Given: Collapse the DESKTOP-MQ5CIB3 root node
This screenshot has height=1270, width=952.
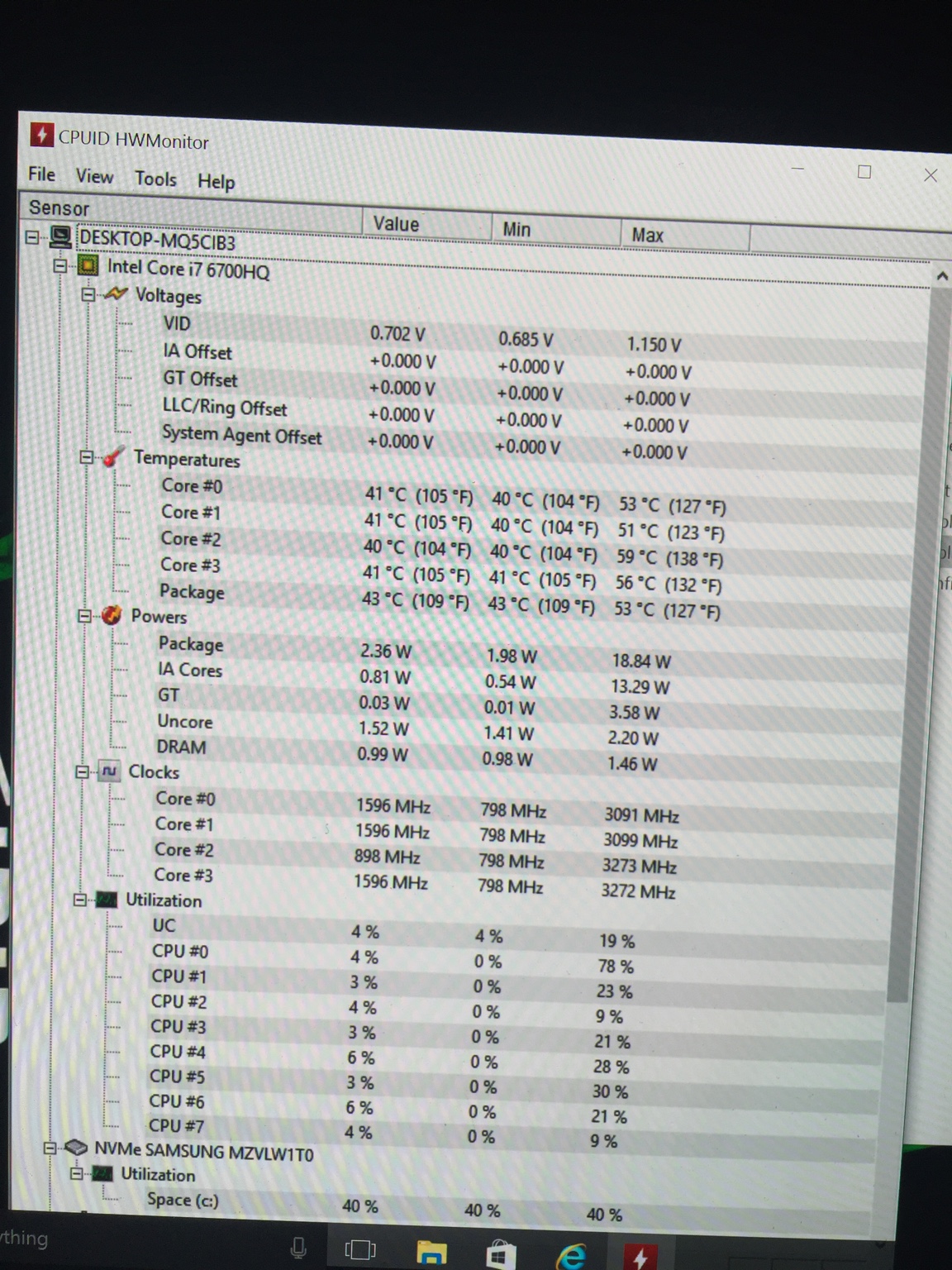Looking at the screenshot, I should pyautogui.click(x=32, y=237).
